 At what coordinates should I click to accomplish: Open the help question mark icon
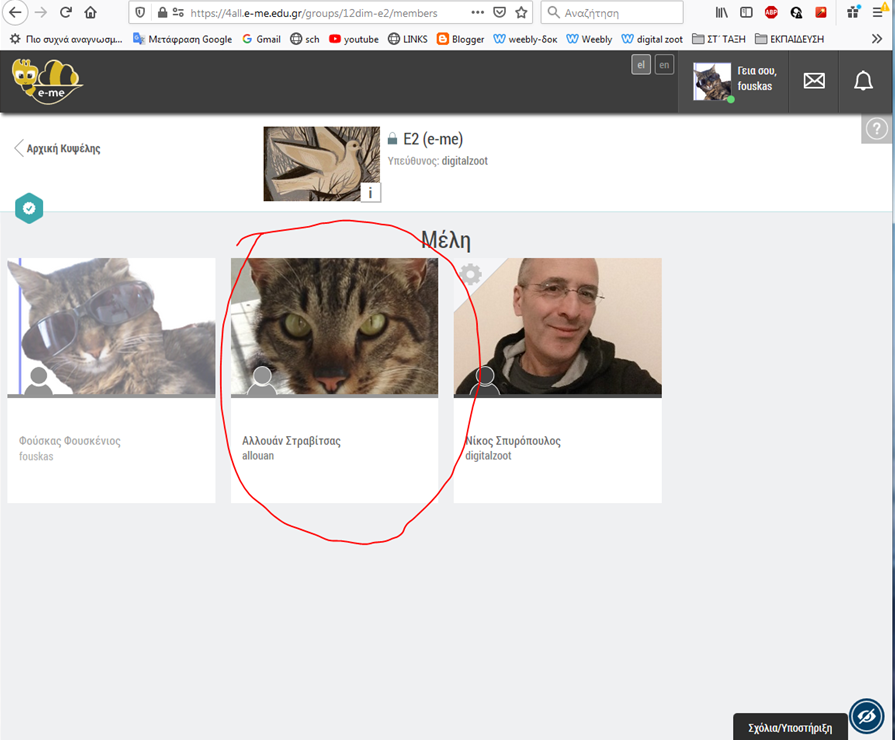876,129
